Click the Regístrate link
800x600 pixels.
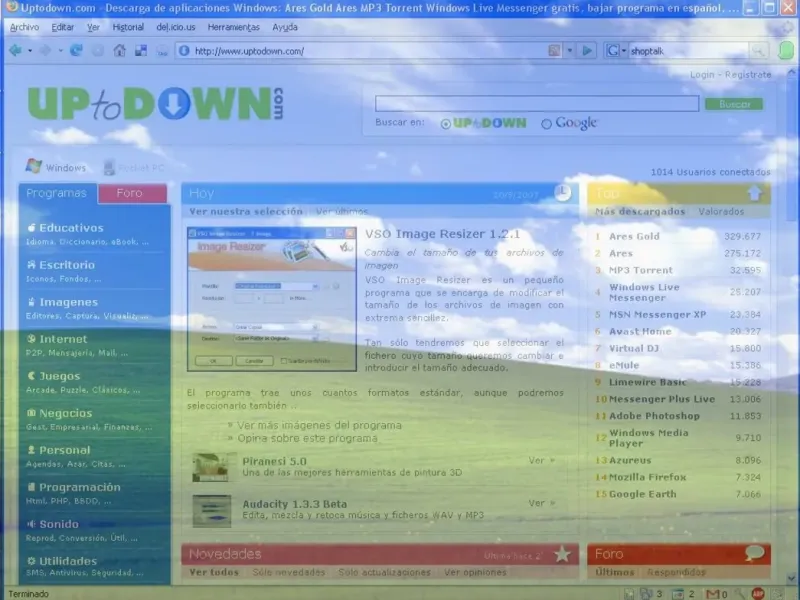748,75
